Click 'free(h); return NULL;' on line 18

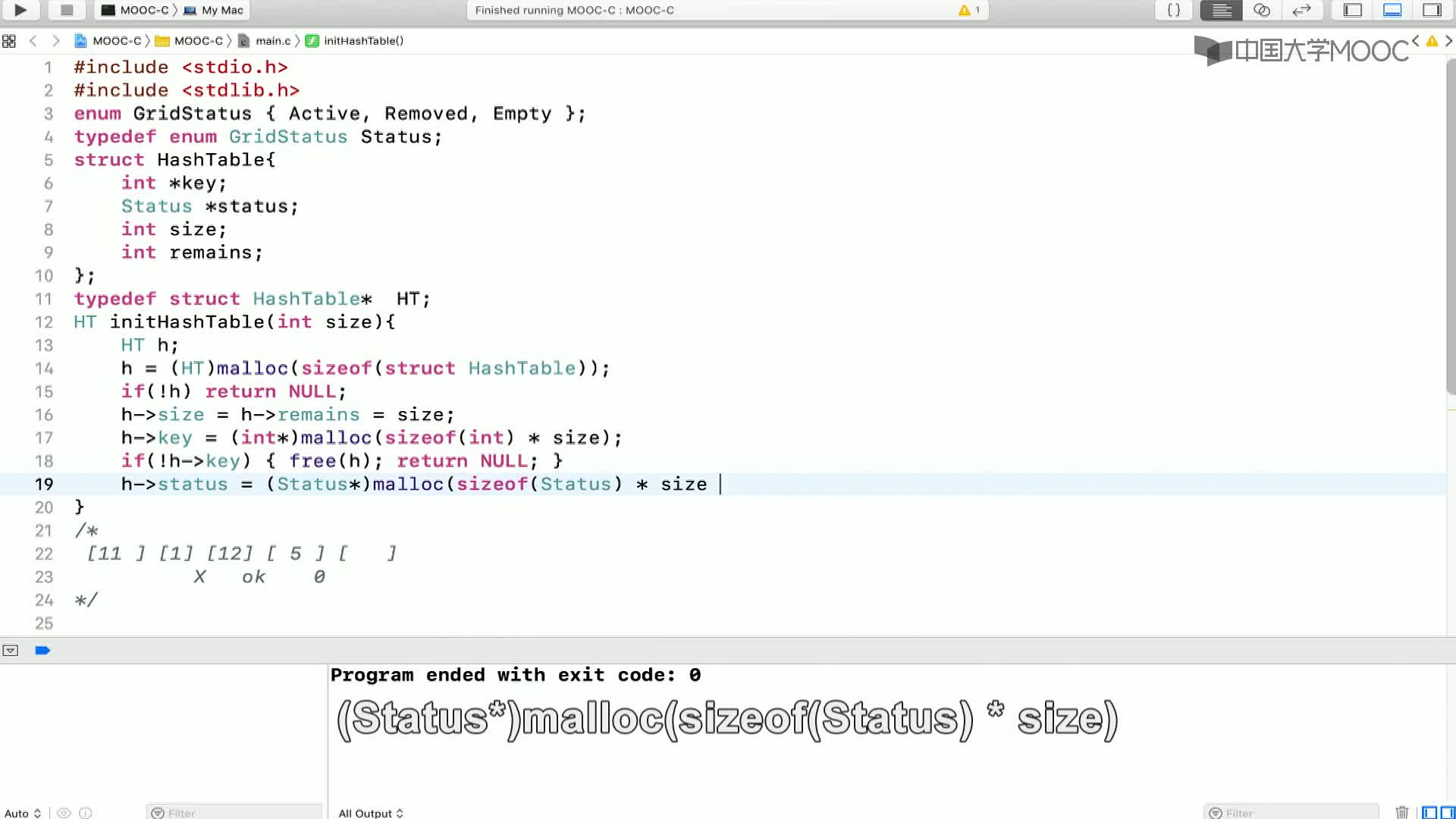click(x=413, y=461)
